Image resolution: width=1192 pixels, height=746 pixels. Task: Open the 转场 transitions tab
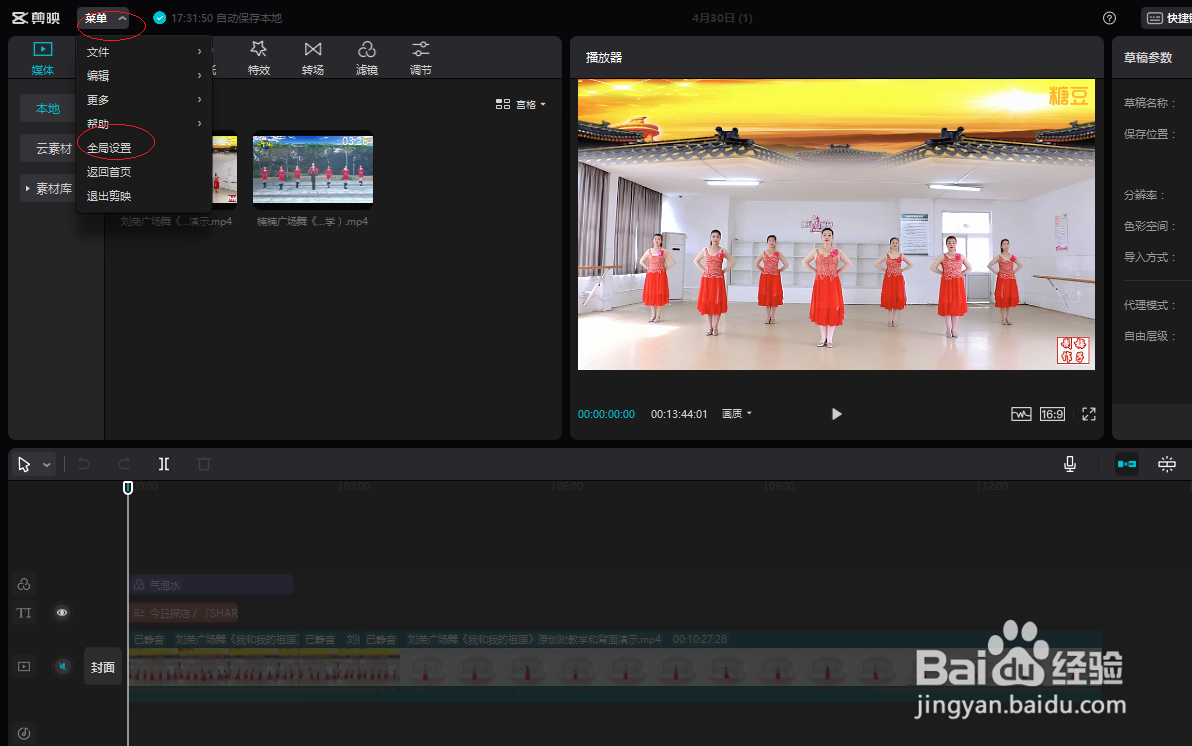(312, 59)
